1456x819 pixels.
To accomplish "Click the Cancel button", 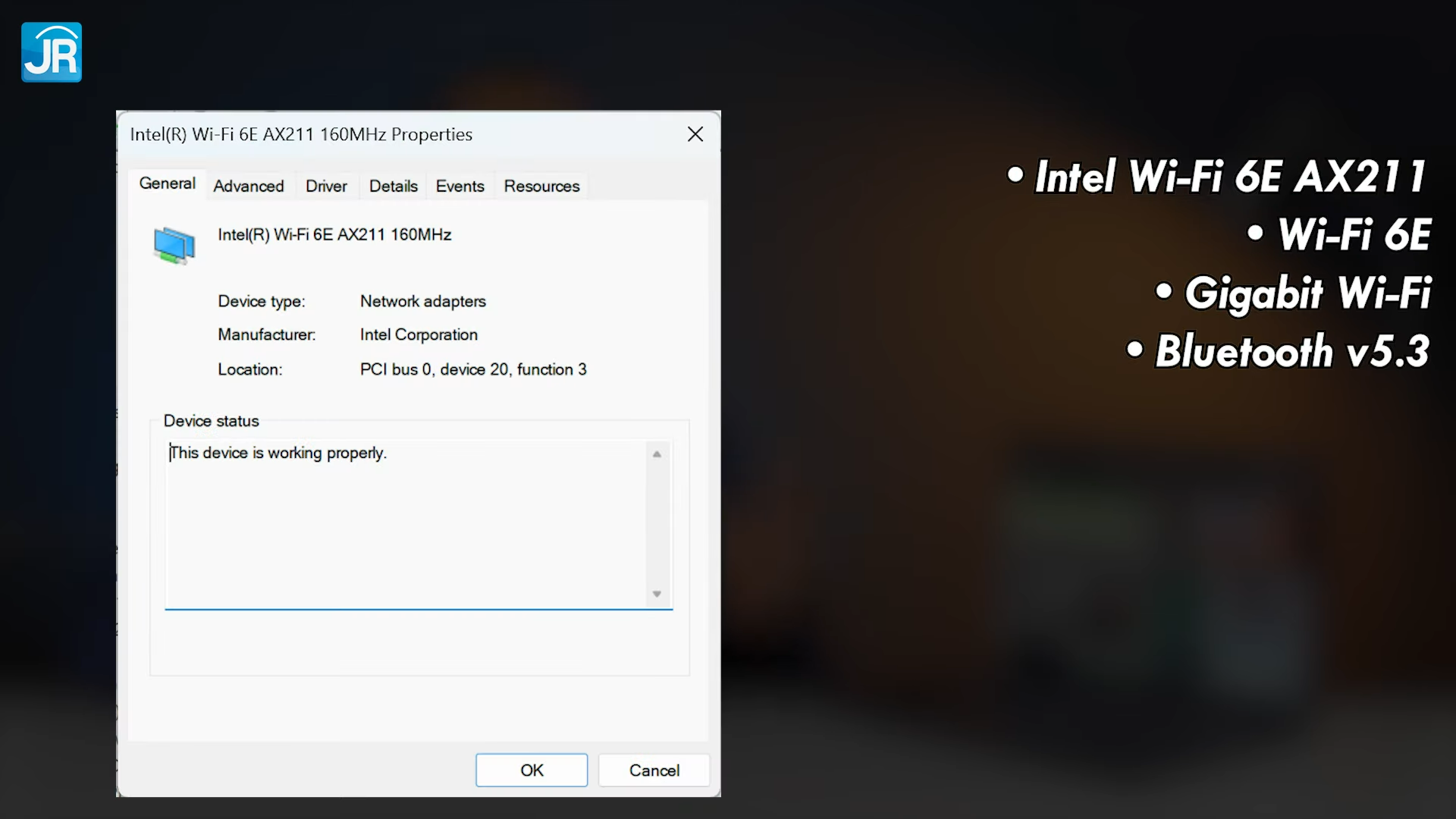I will (x=654, y=770).
